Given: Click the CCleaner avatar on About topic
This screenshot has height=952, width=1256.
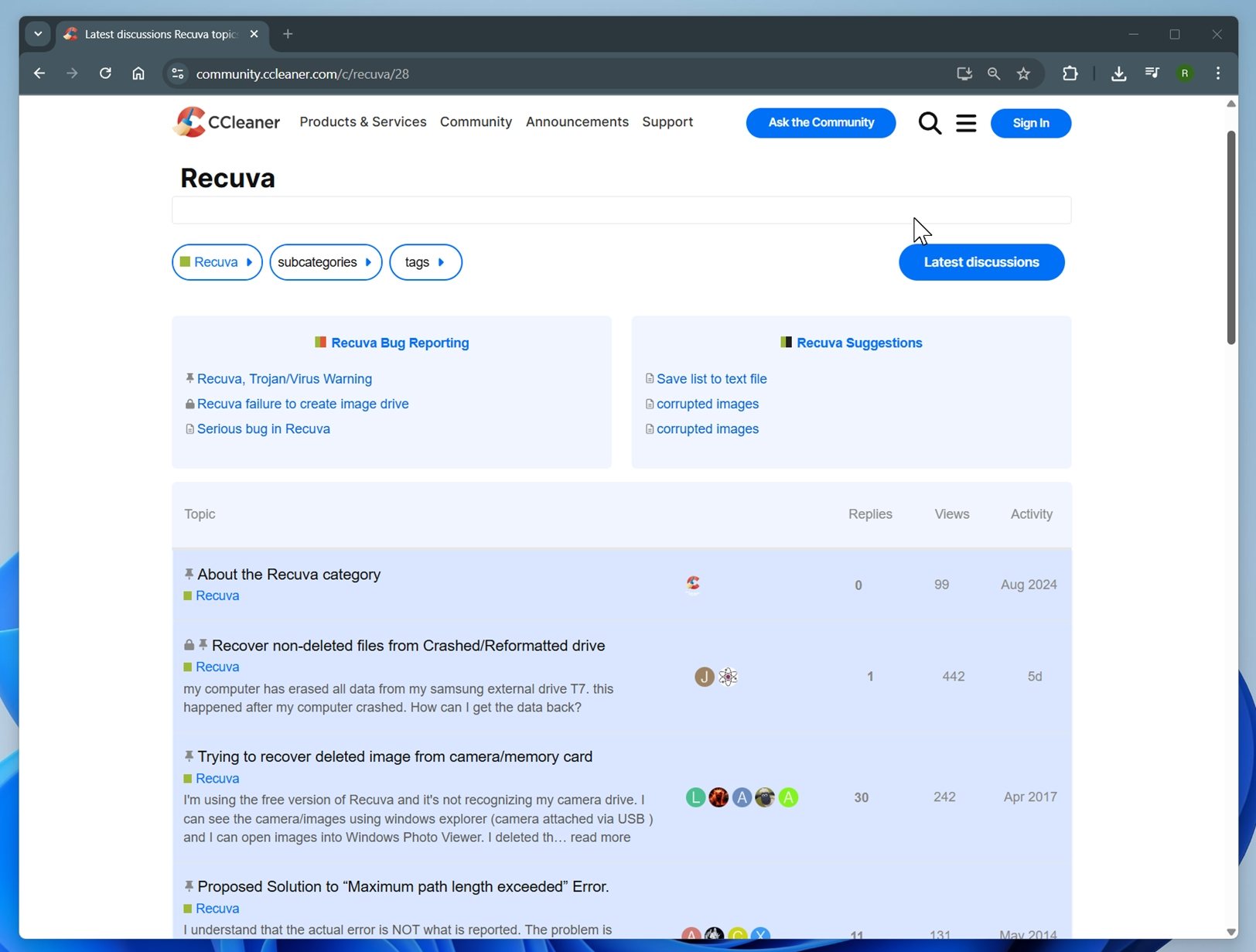Looking at the screenshot, I should pyautogui.click(x=693, y=584).
